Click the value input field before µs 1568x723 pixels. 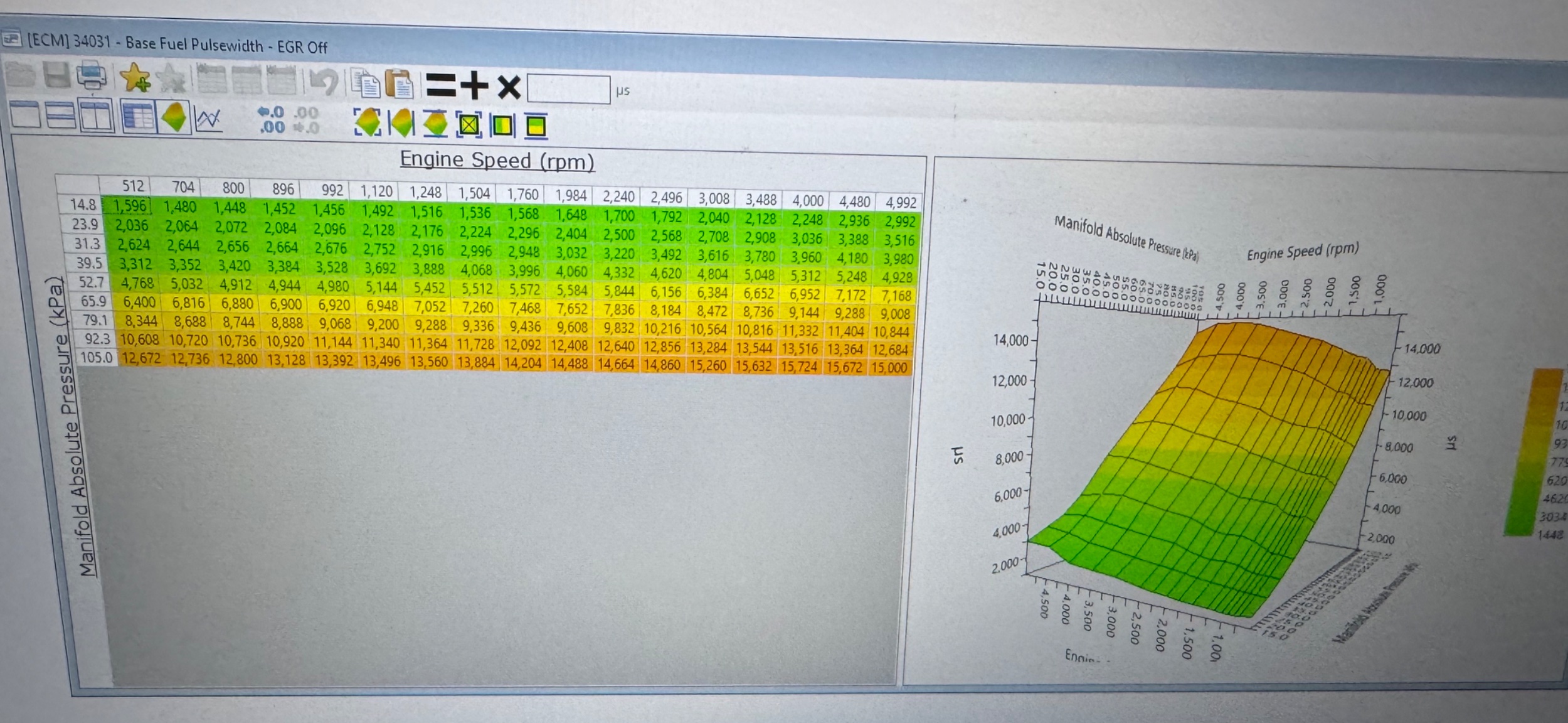pos(568,90)
